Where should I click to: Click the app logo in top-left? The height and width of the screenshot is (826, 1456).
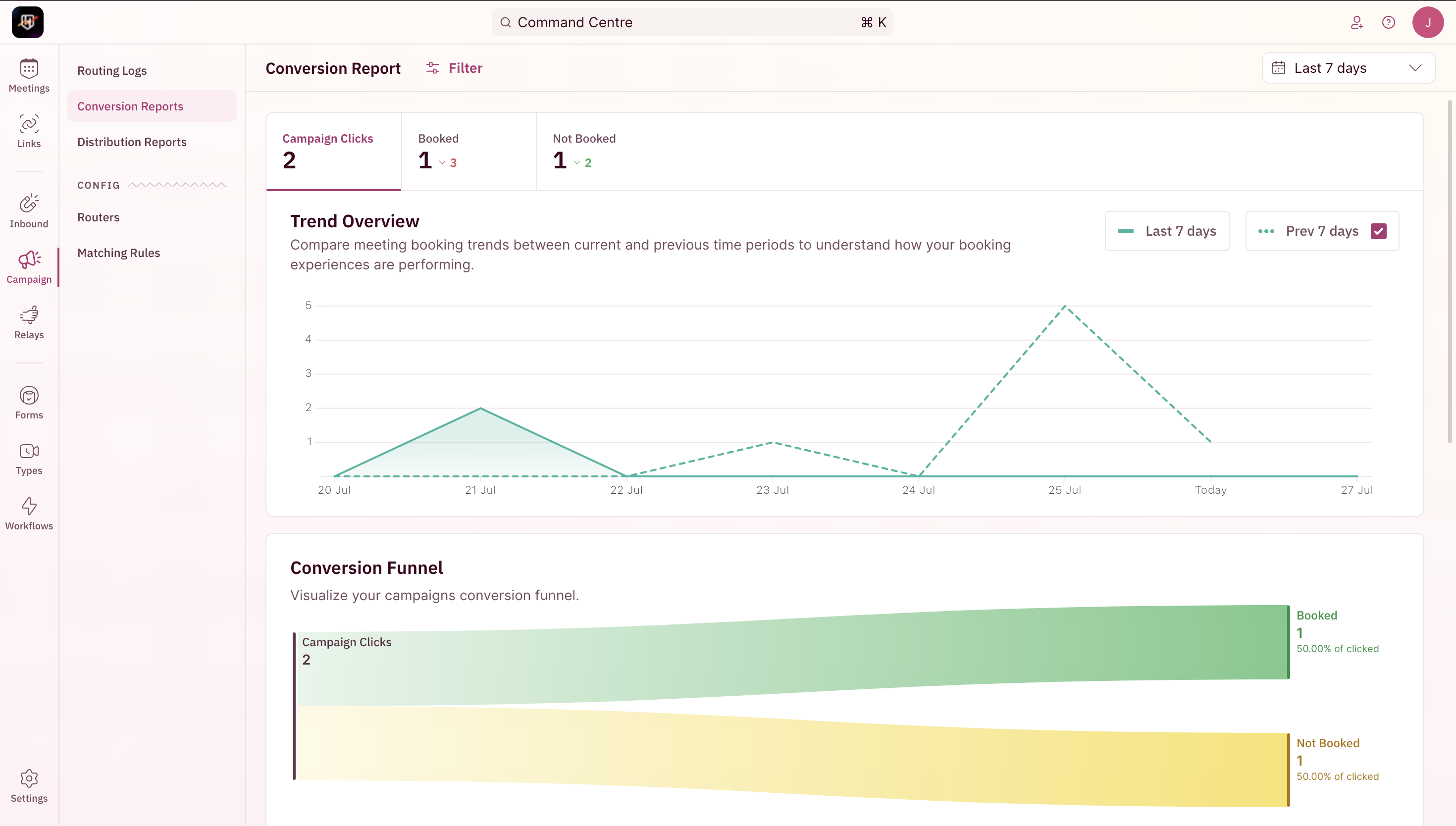(28, 22)
